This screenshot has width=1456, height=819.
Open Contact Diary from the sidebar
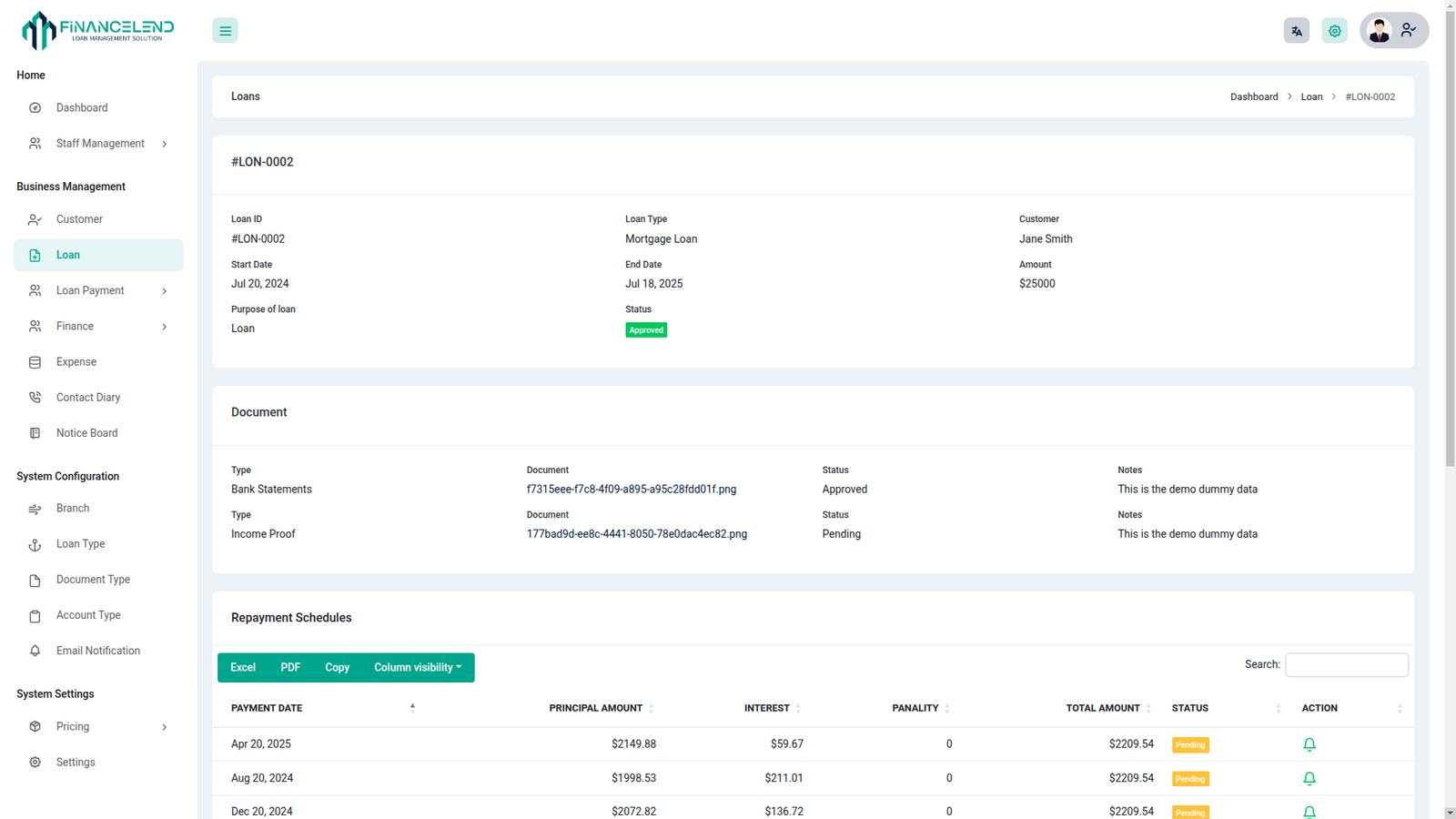88,398
